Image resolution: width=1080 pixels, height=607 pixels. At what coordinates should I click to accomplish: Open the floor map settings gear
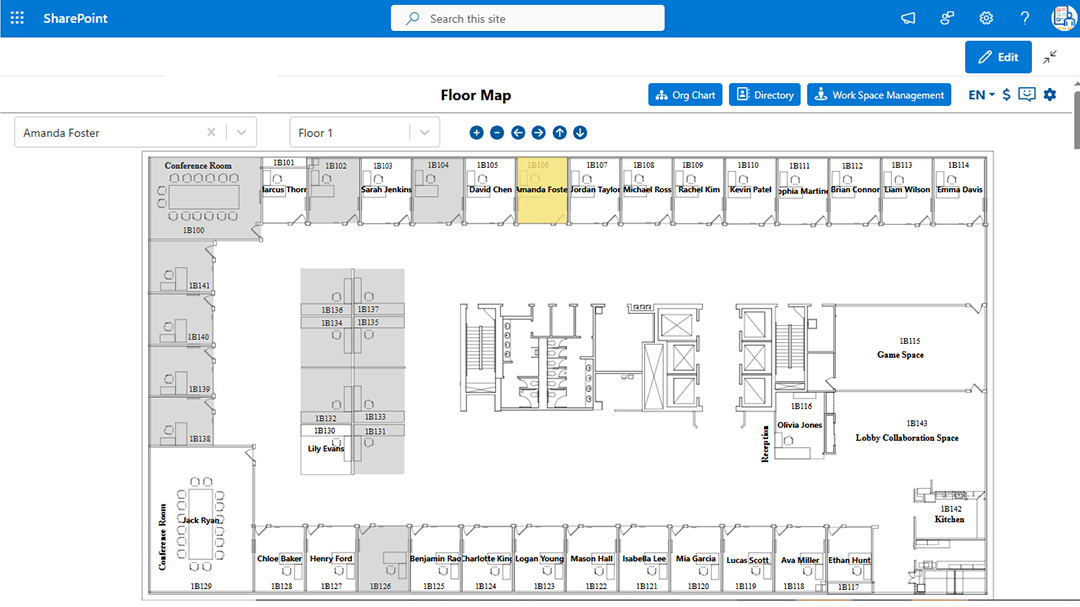coord(1049,94)
